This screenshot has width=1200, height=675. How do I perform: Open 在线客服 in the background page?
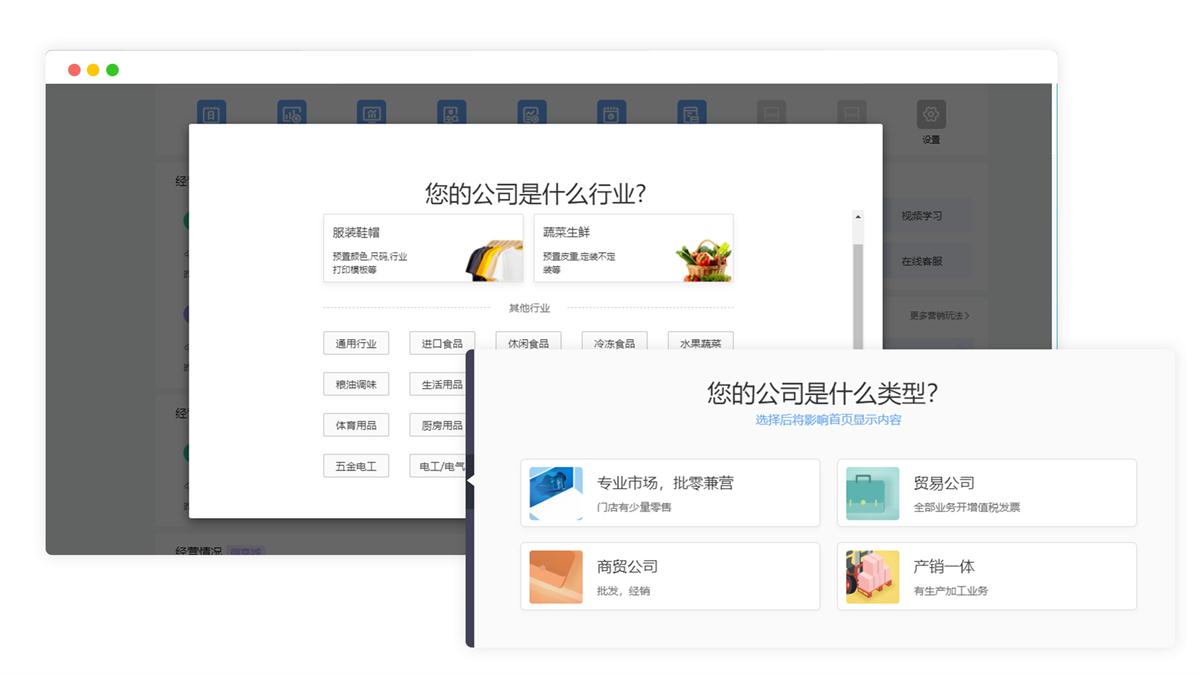[922, 261]
